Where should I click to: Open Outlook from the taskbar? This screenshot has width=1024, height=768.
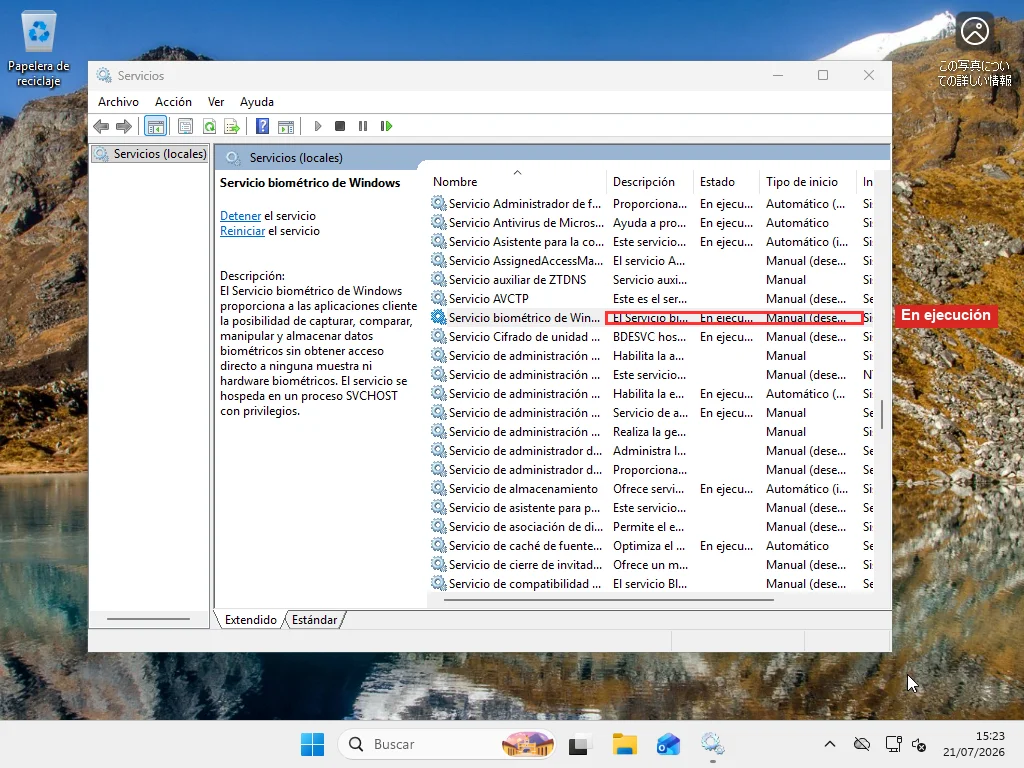(668, 744)
